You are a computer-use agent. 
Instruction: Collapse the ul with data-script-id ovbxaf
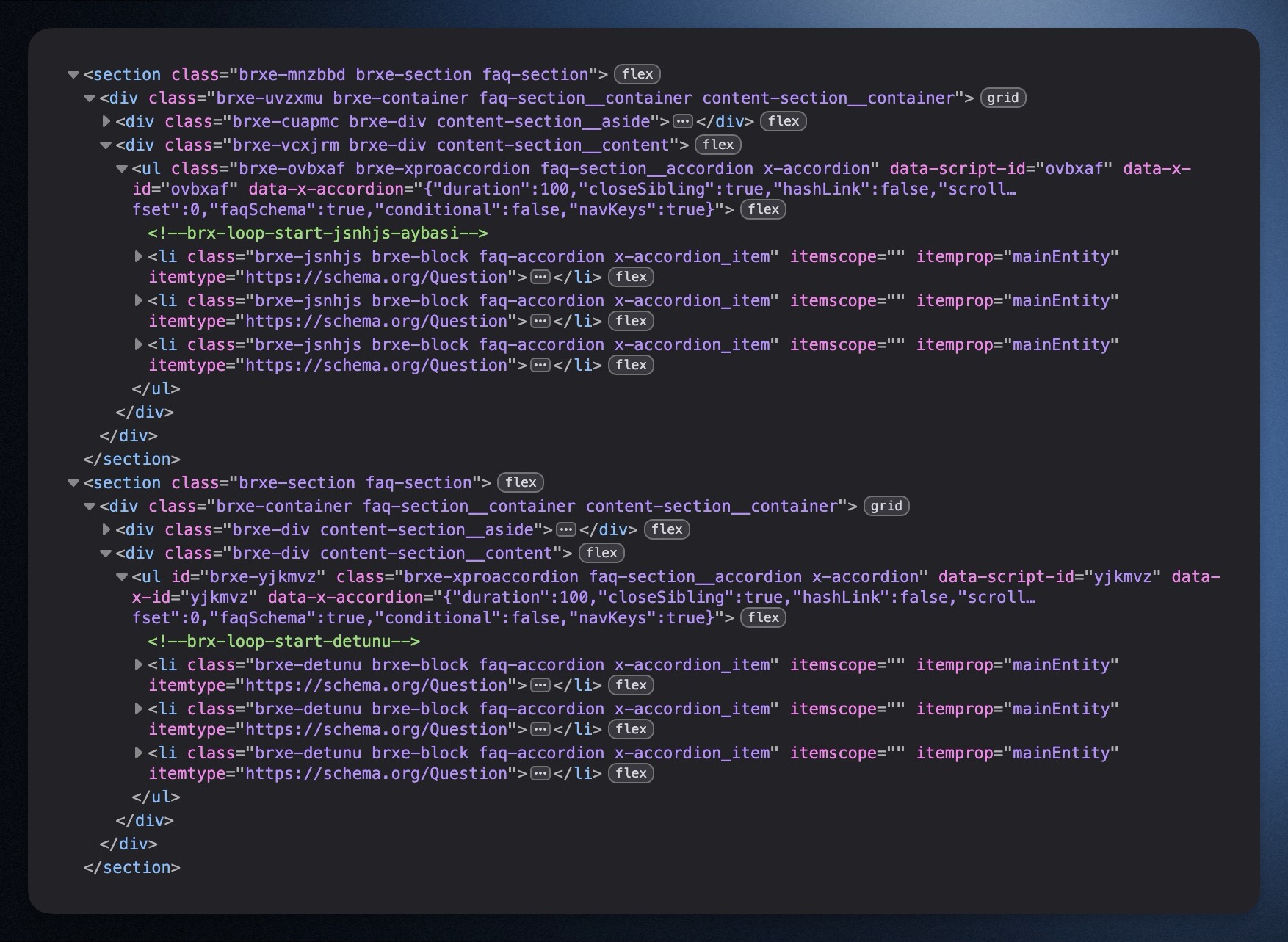tap(122, 169)
